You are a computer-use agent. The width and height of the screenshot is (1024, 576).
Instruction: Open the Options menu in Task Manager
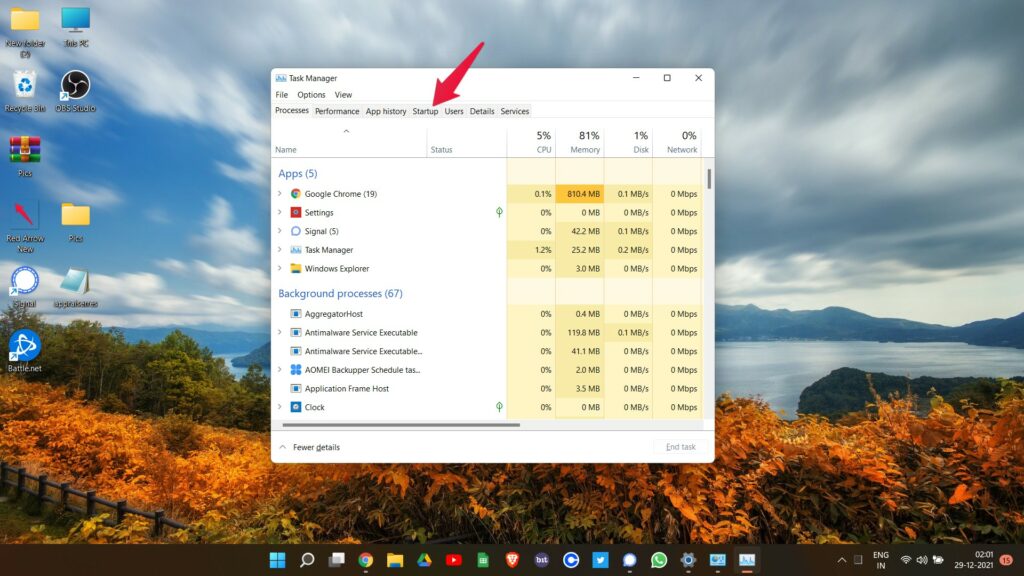point(311,94)
